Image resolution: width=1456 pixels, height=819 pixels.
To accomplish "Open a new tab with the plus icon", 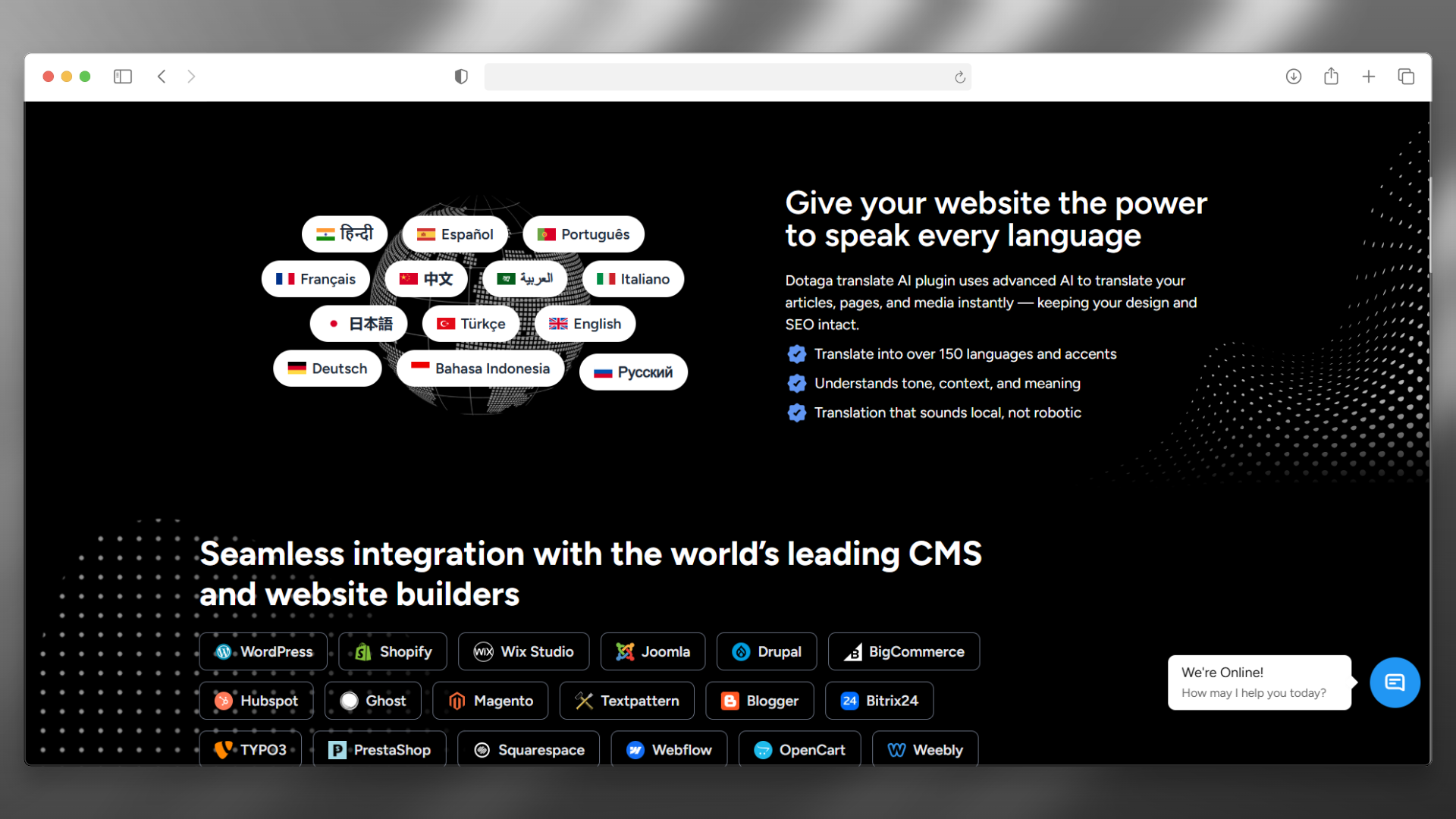I will click(1369, 77).
